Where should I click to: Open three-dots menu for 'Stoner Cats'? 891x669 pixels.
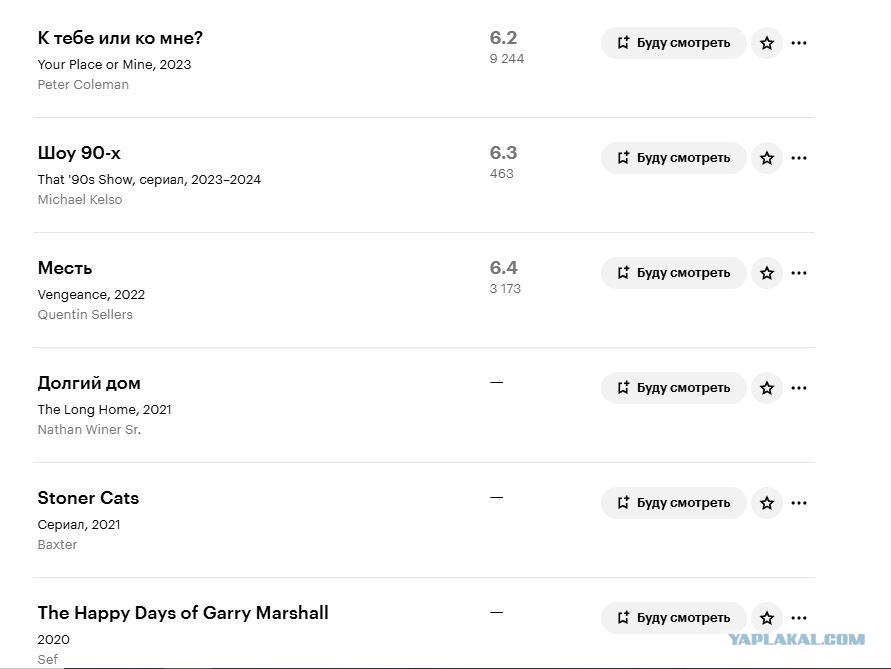(799, 503)
